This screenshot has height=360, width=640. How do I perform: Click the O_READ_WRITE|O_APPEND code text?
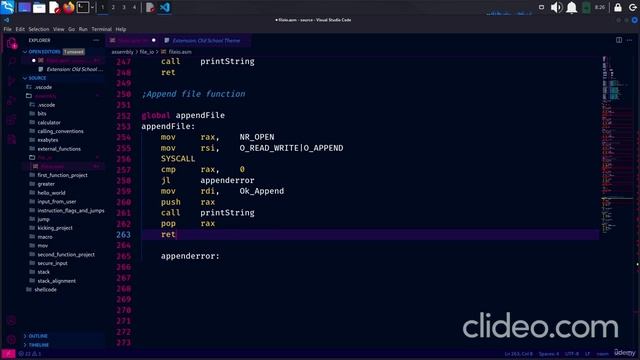[x=291, y=148]
